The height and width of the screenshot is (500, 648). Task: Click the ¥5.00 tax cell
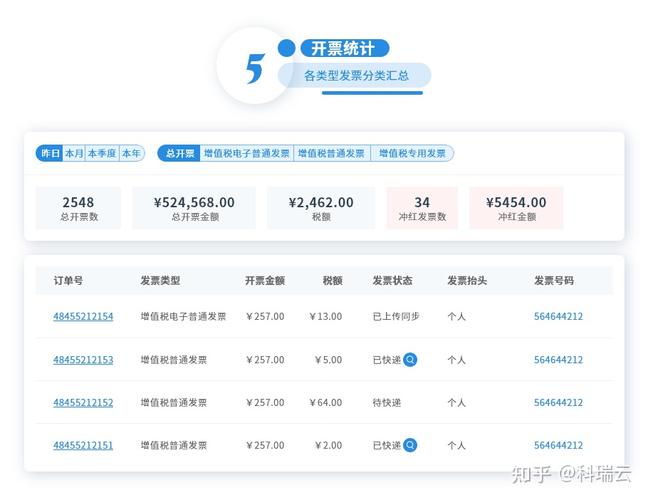(329, 360)
